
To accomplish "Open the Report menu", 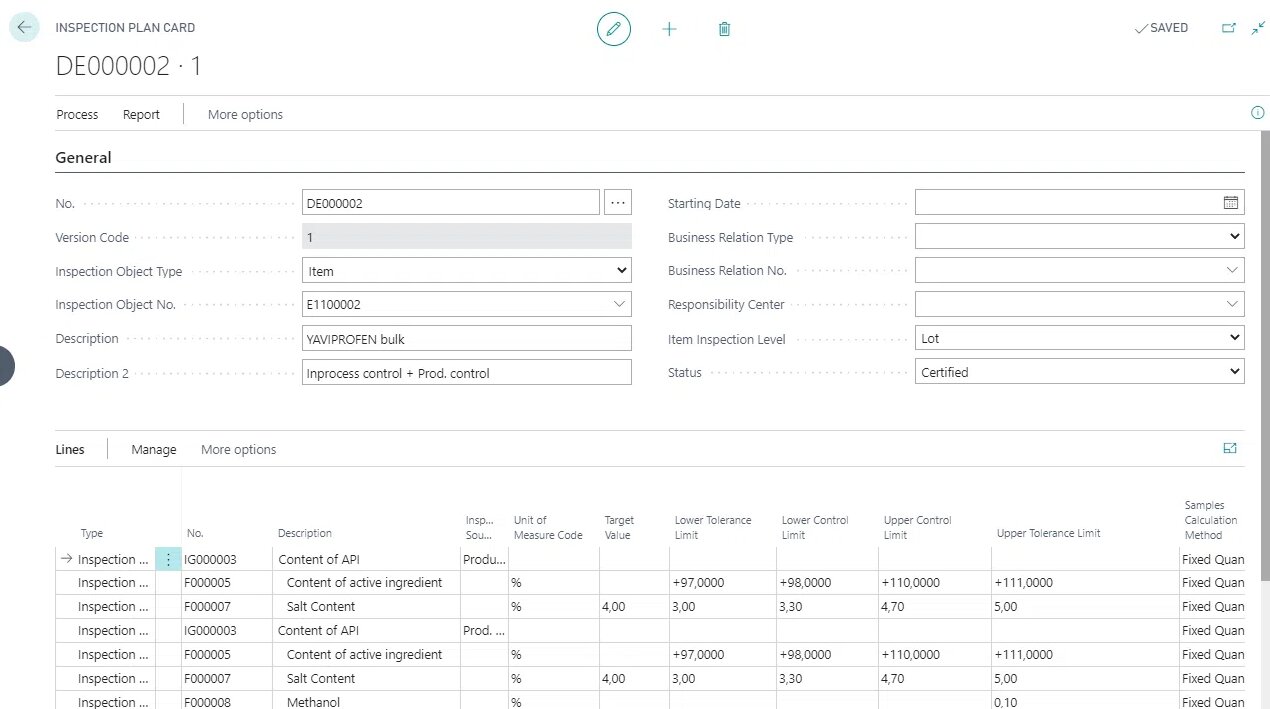I will tap(141, 115).
